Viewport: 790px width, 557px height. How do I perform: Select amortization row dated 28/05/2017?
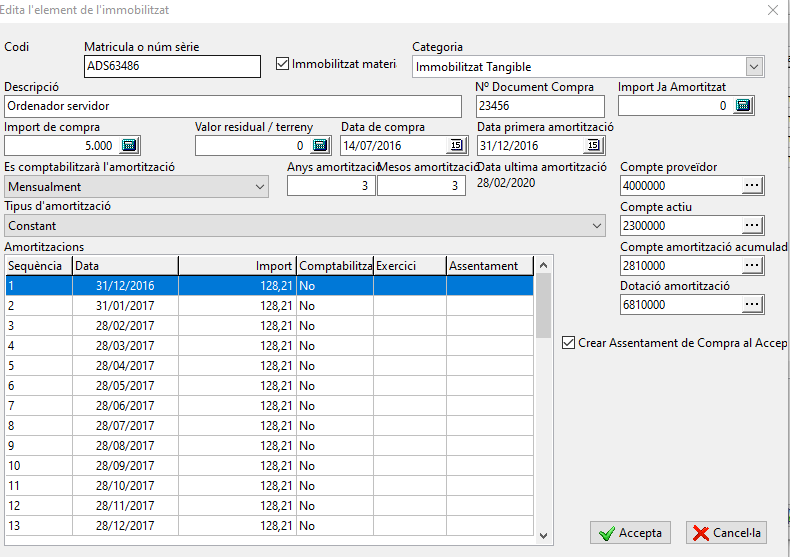click(x=270, y=386)
